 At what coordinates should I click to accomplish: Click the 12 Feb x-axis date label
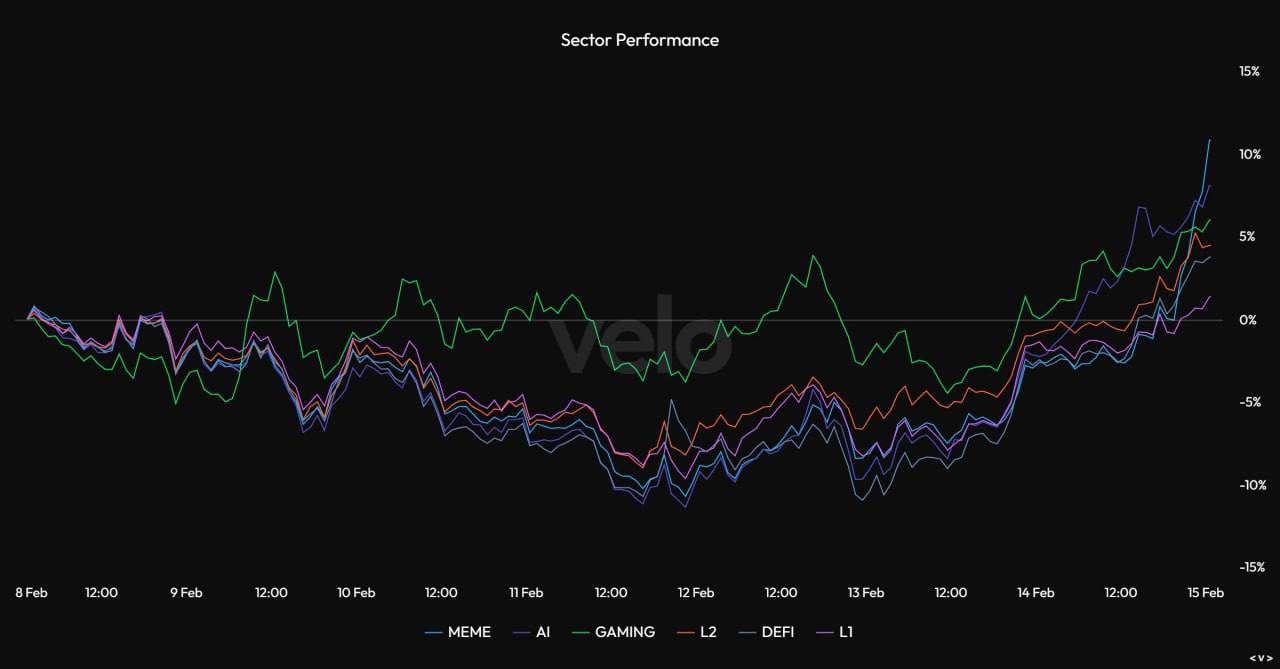(695, 592)
